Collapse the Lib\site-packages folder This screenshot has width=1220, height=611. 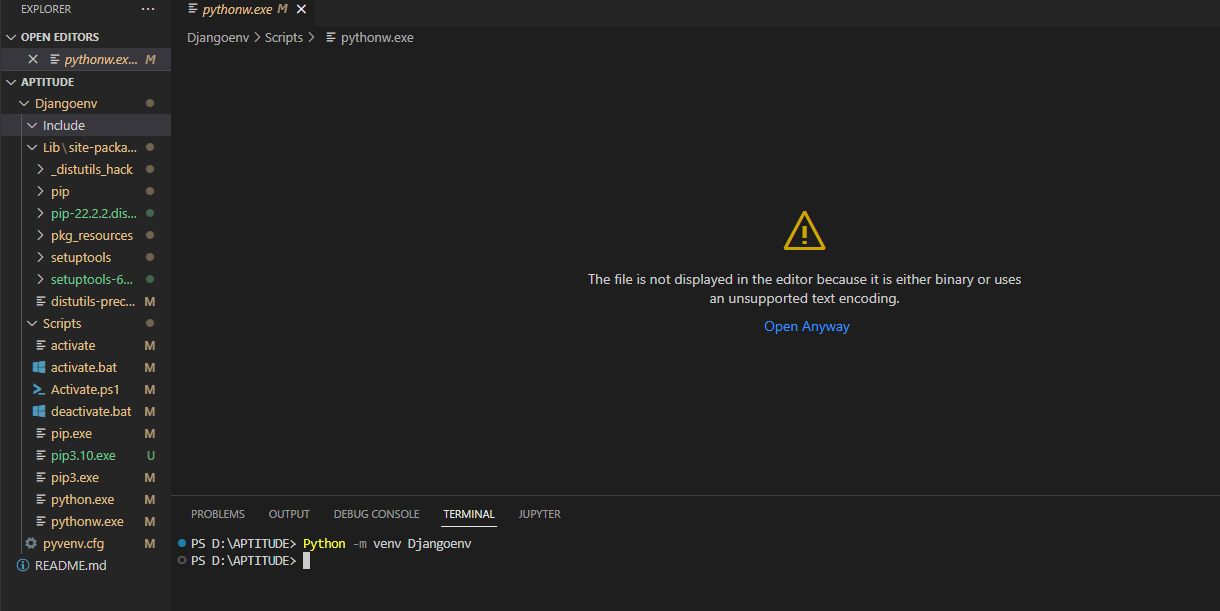pyautogui.click(x=32, y=147)
